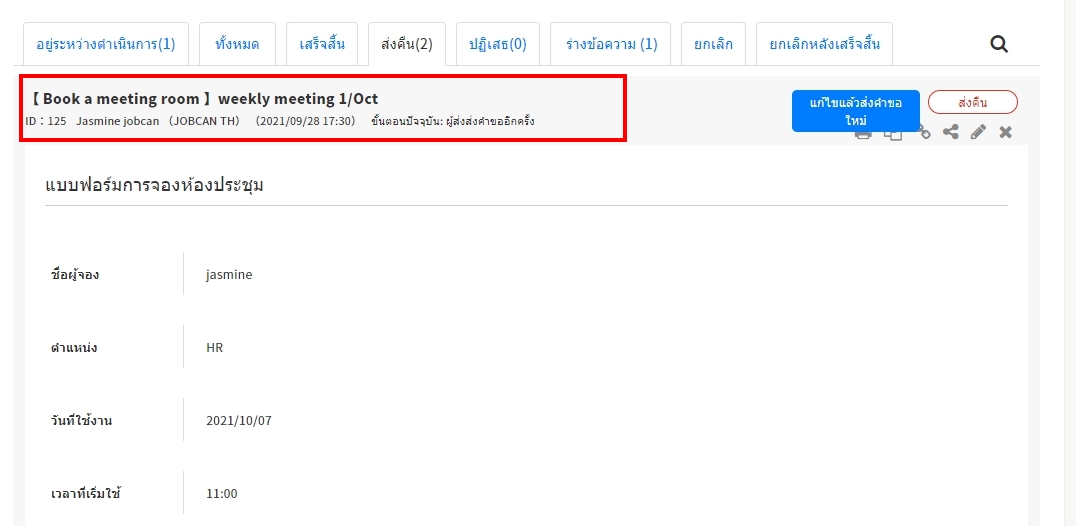Click the chain link icon
Screen dimensions: 1076x526
coord(924,133)
